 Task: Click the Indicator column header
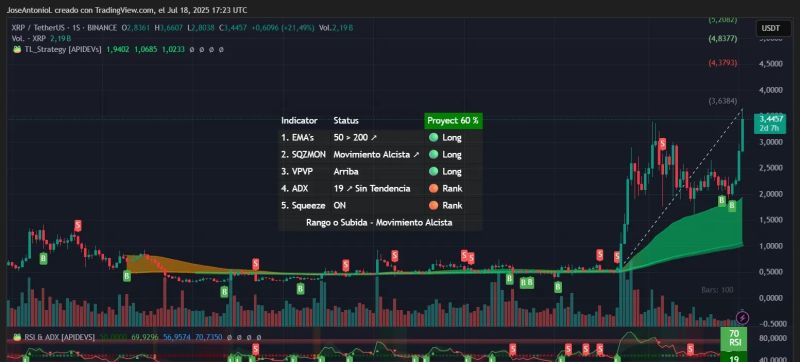click(299, 121)
